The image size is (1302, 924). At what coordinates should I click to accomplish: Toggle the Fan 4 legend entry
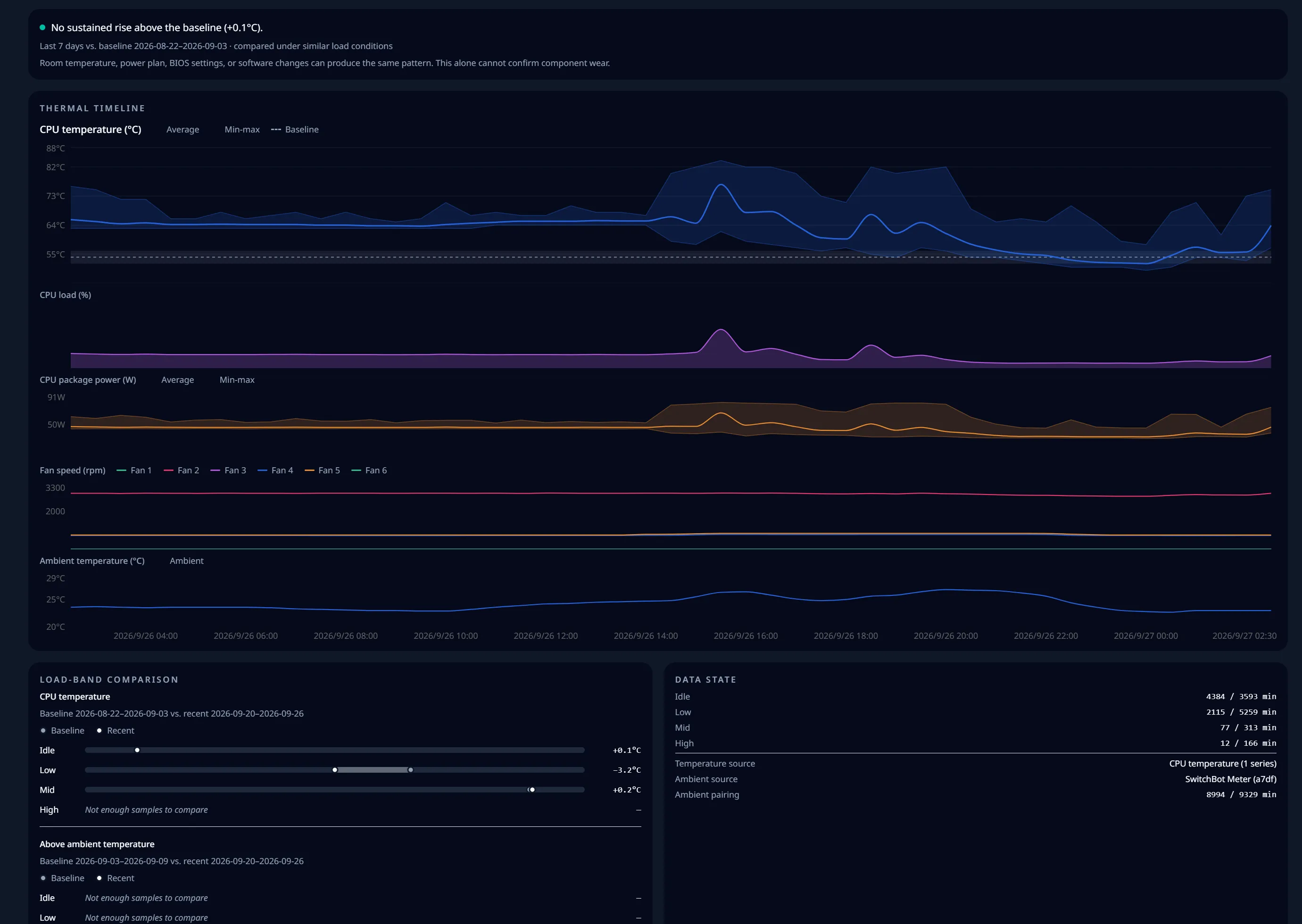(x=275, y=470)
